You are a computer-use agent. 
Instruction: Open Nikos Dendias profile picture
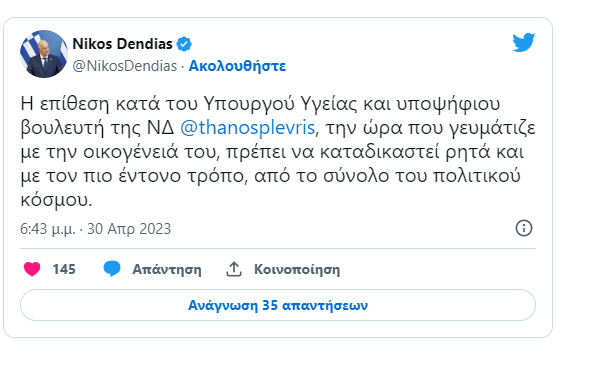(x=44, y=54)
